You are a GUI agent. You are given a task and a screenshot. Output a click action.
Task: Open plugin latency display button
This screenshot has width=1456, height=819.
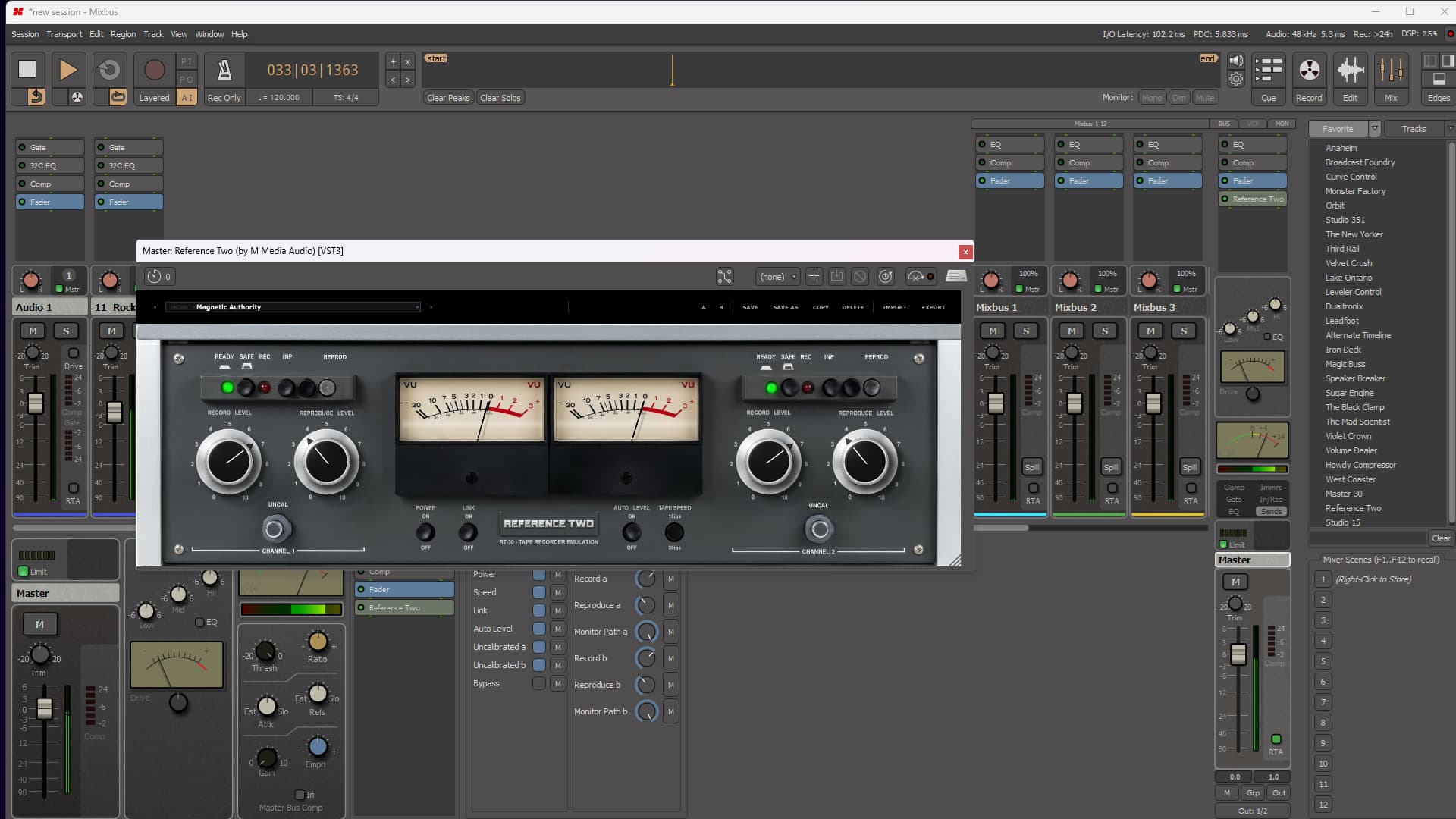pos(160,277)
